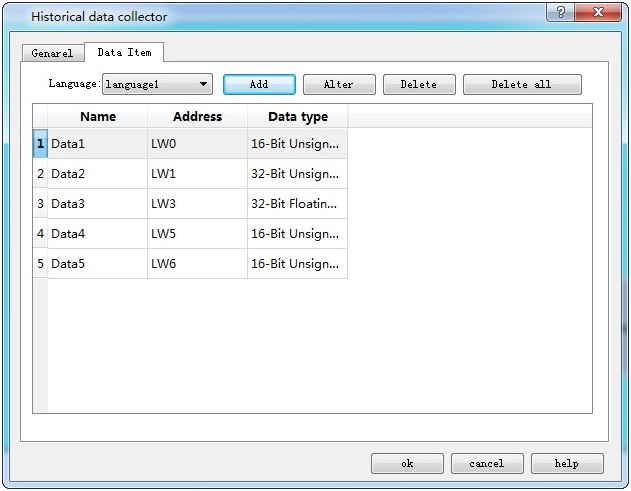Confirm with the ok button
The height and width of the screenshot is (491, 631).
pos(407,463)
